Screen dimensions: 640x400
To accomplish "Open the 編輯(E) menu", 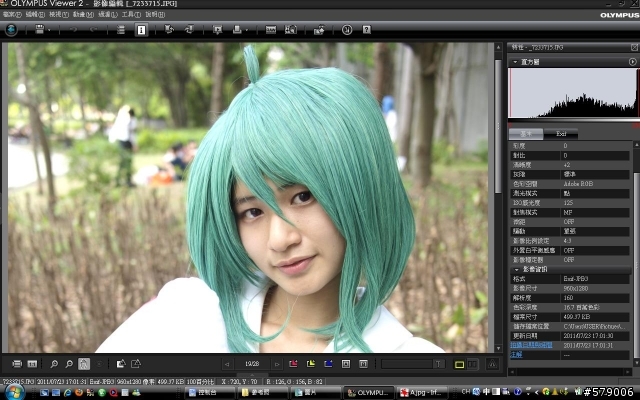I will (35, 14).
